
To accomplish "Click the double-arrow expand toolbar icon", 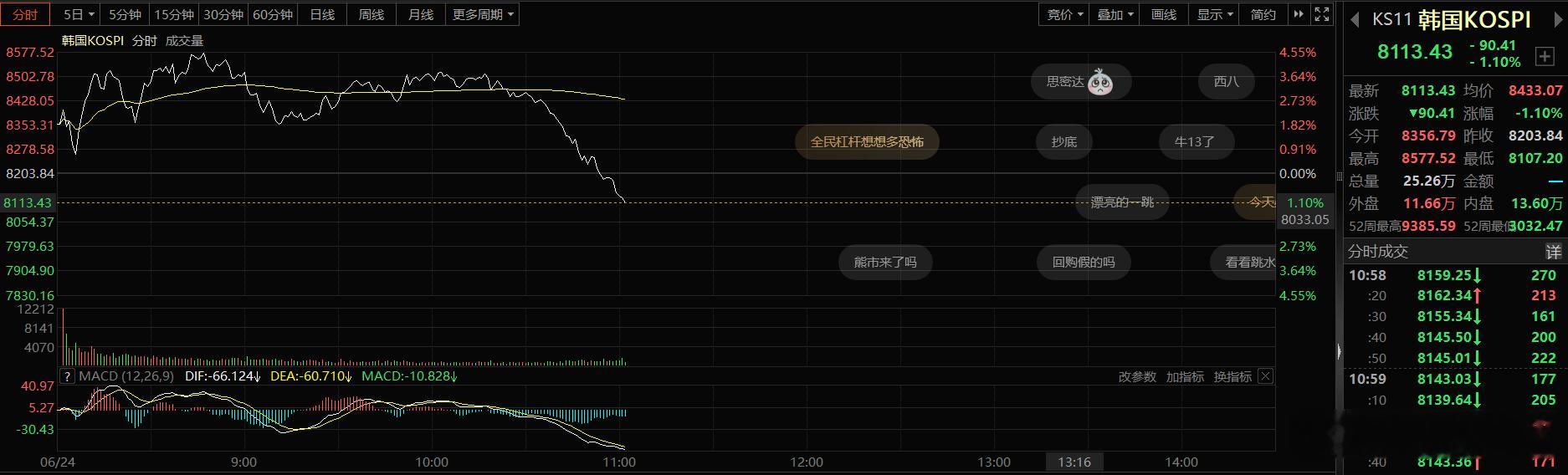I will 1299,14.
